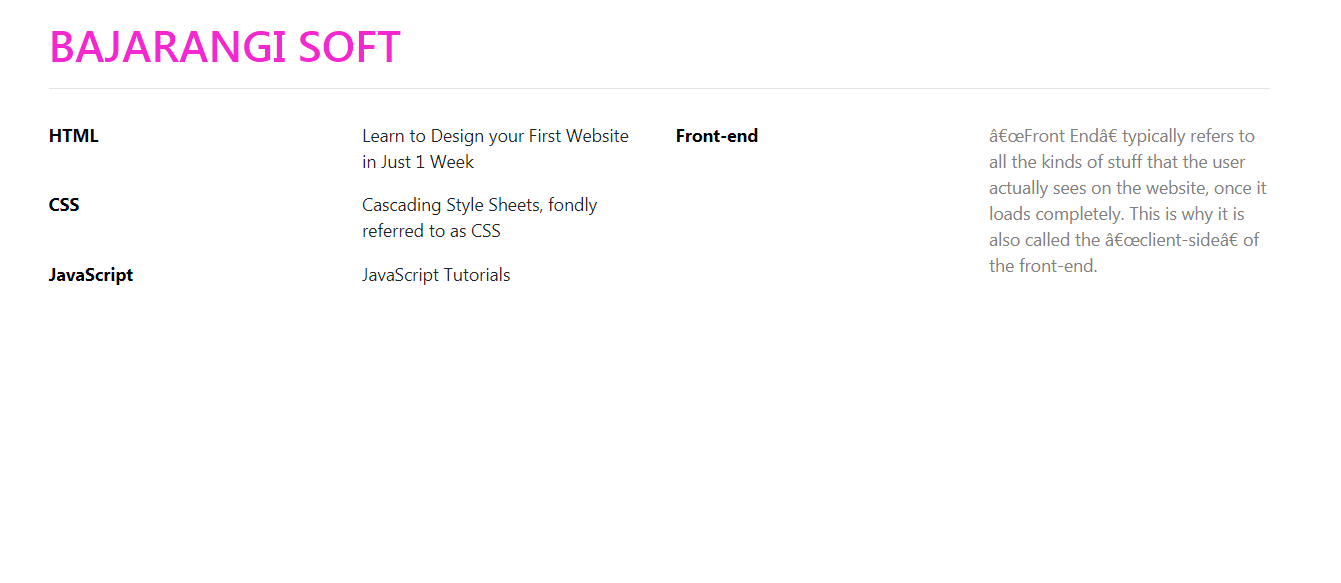This screenshot has height=583, width=1341.
Task: Click the 'also called the client-side' line
Action: coord(1124,240)
